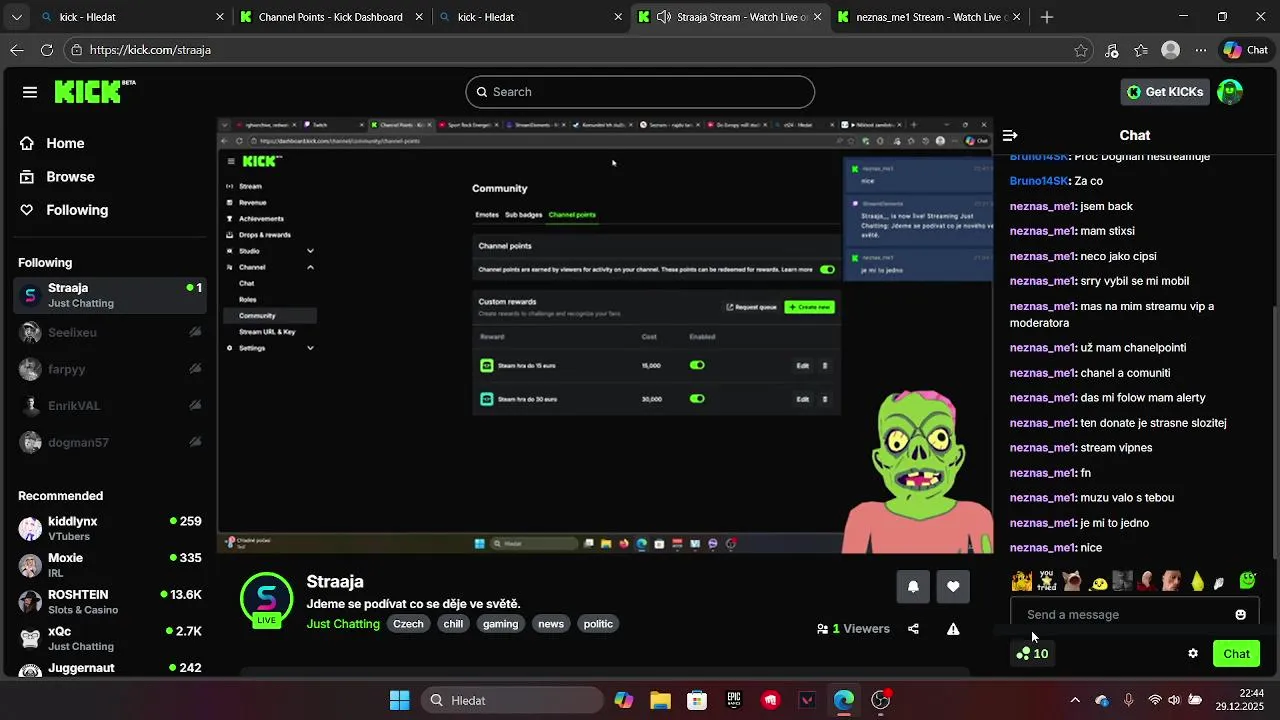The width and height of the screenshot is (1280, 720).
Task: Open offline channel farpyy
Action: coord(110,369)
